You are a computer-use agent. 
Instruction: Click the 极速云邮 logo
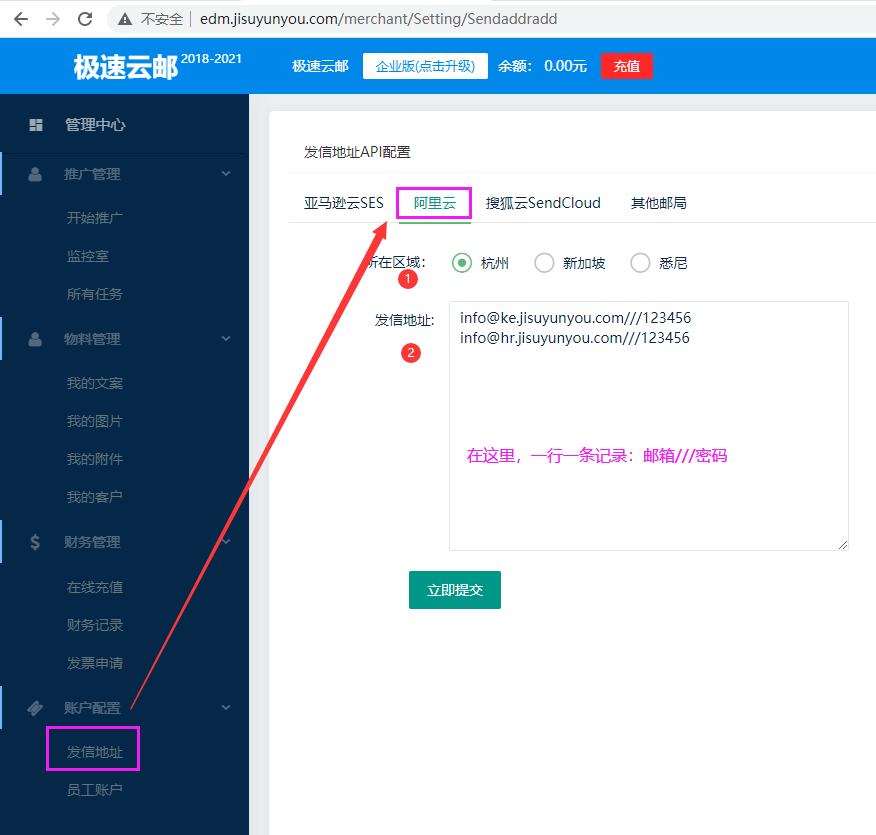click(x=126, y=67)
